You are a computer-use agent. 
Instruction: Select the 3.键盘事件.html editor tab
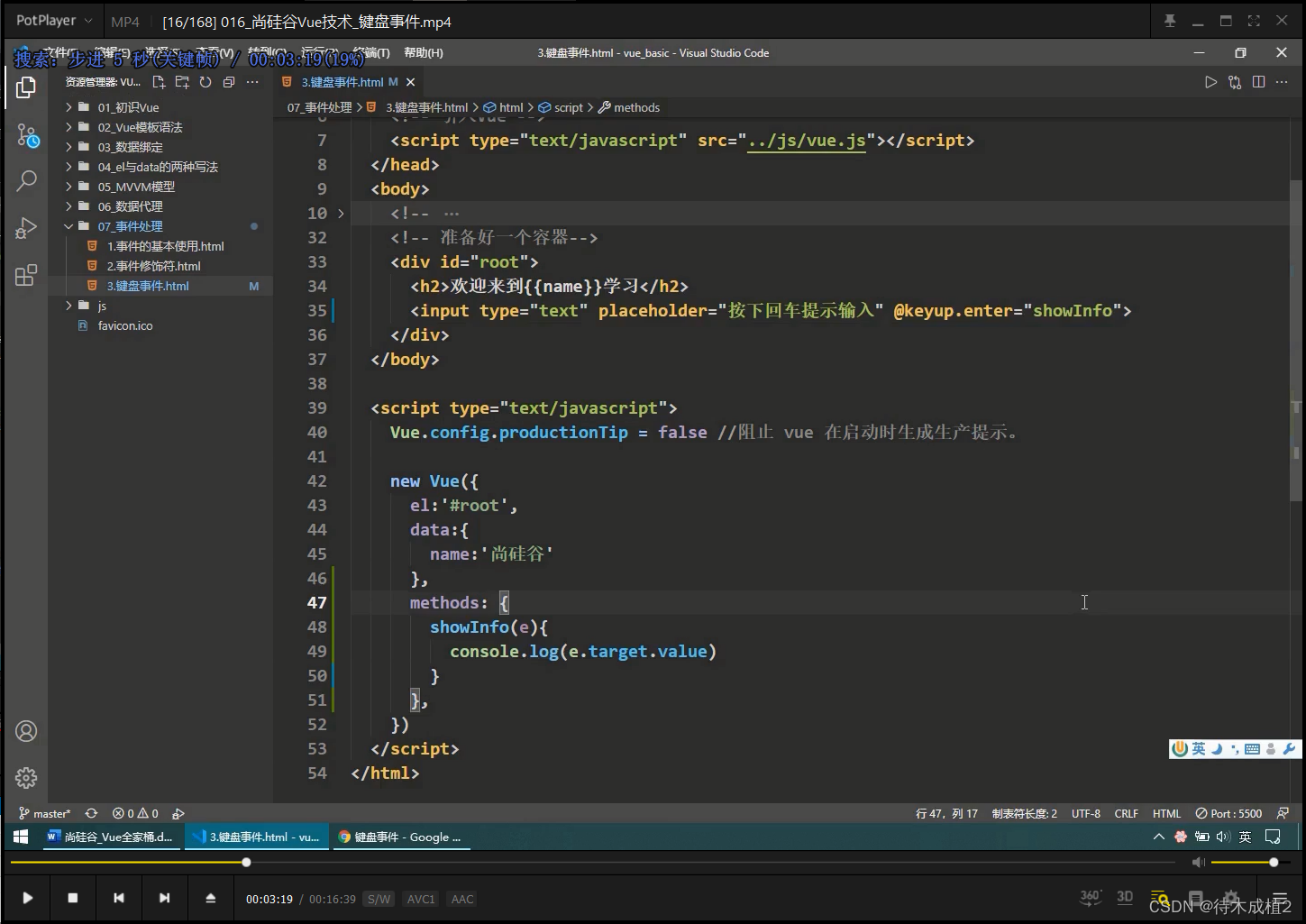[349, 82]
